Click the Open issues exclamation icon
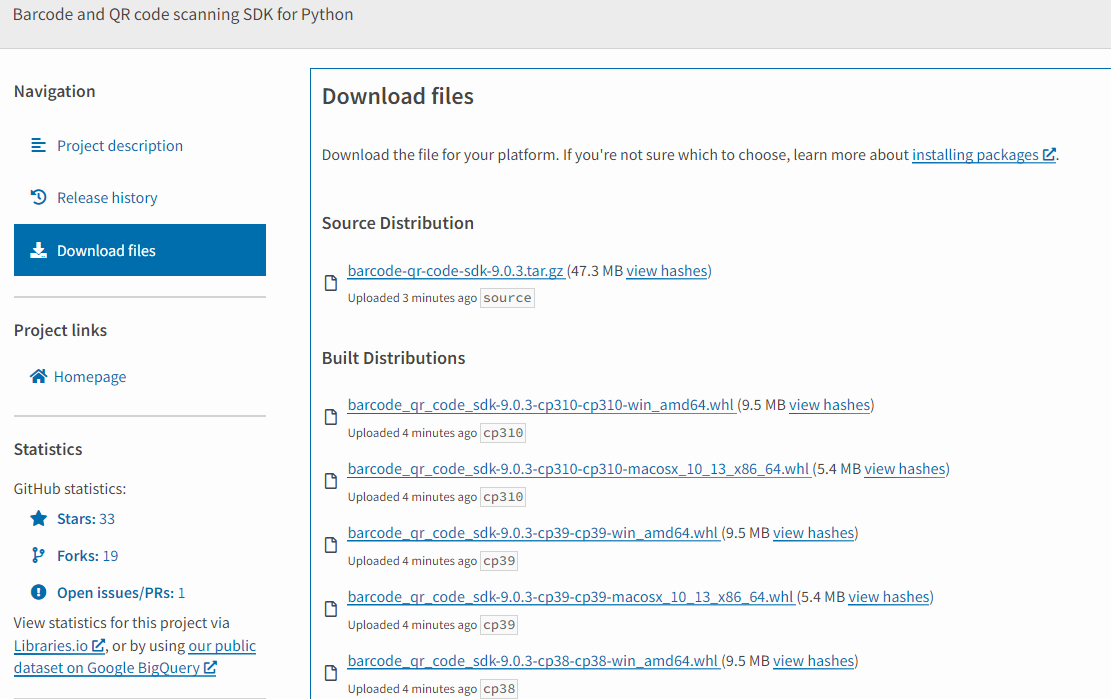This screenshot has width=1111, height=699. 39,593
